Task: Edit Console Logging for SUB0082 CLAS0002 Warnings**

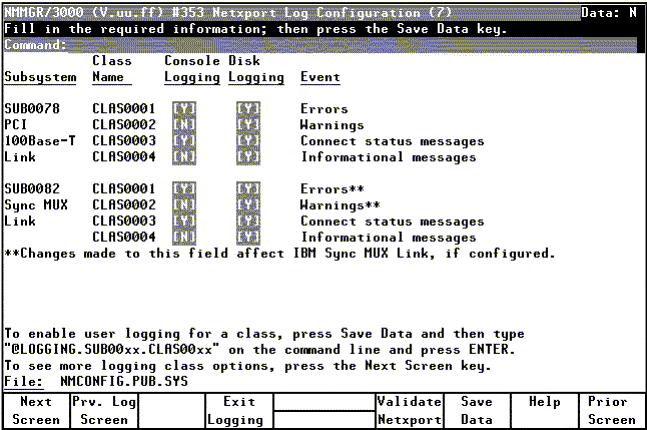Action: (x=184, y=205)
